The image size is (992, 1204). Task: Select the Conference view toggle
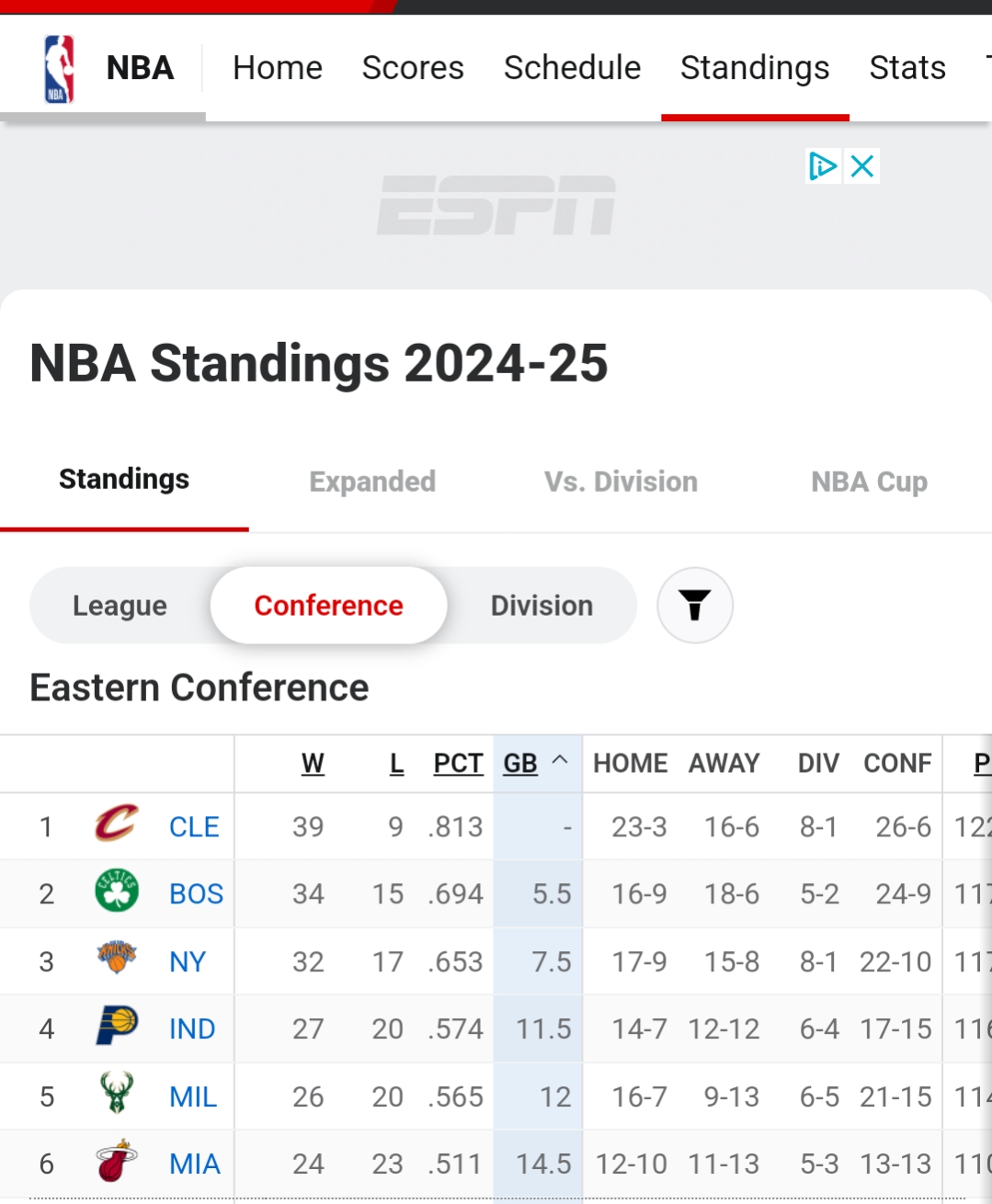tap(328, 606)
